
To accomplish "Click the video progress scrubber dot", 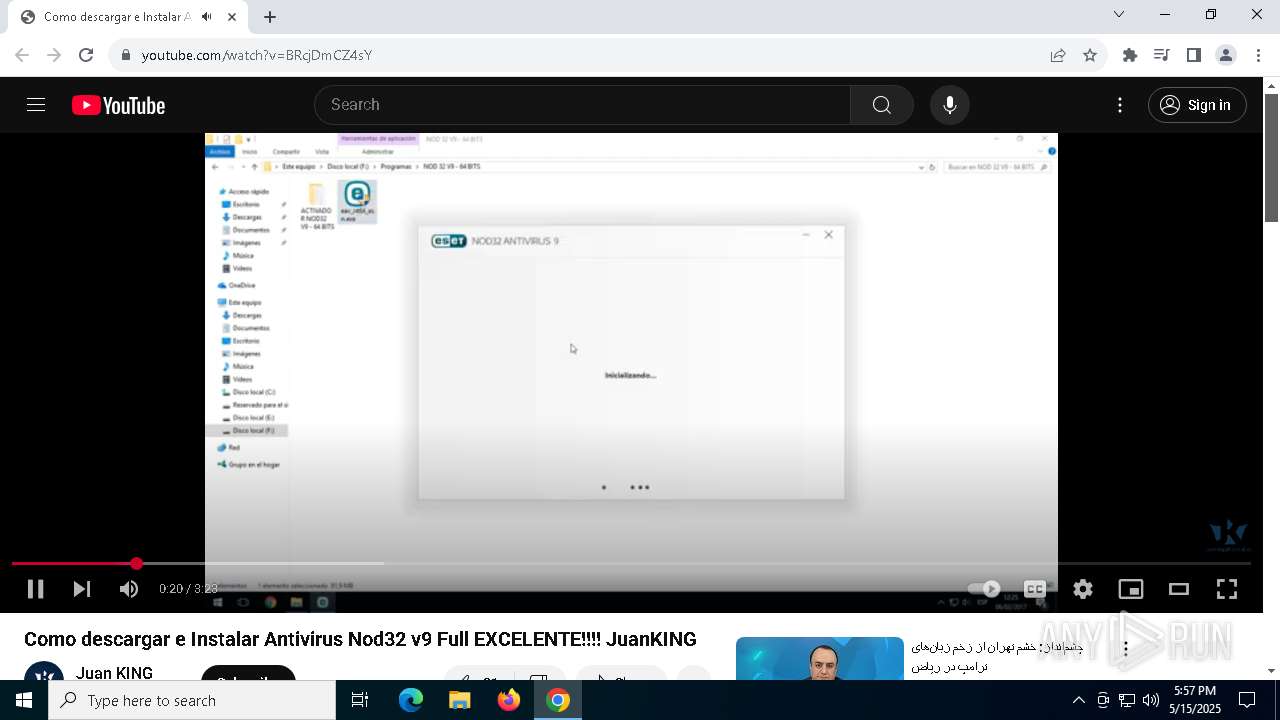I will [x=136, y=564].
